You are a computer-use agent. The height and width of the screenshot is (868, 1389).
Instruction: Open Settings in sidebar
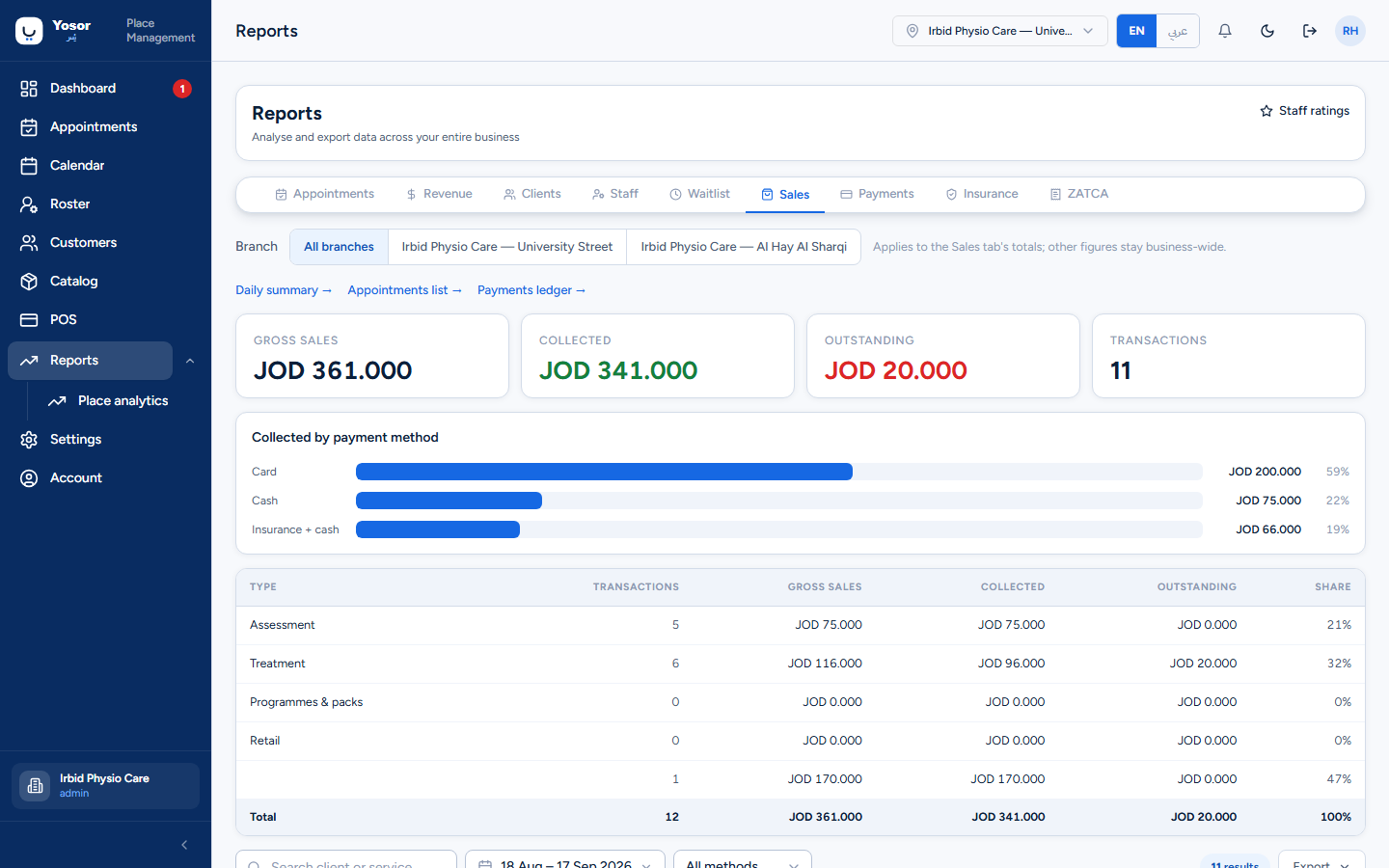coord(105,440)
